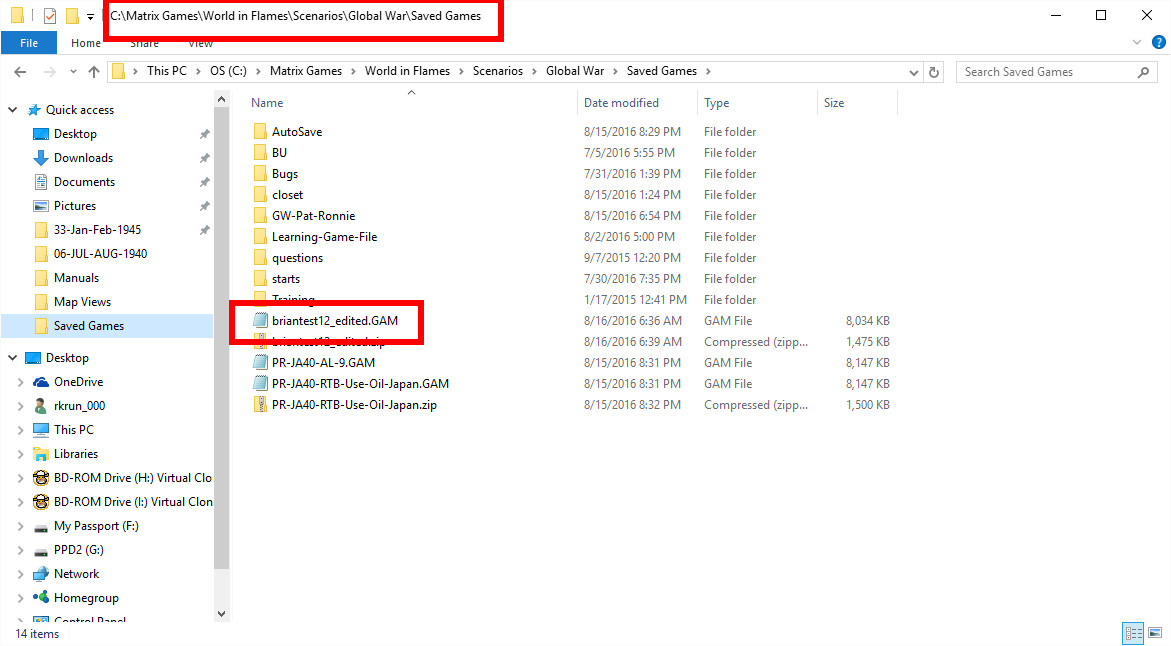Switch to large icons view layout
The image size is (1171, 646).
(1154, 633)
